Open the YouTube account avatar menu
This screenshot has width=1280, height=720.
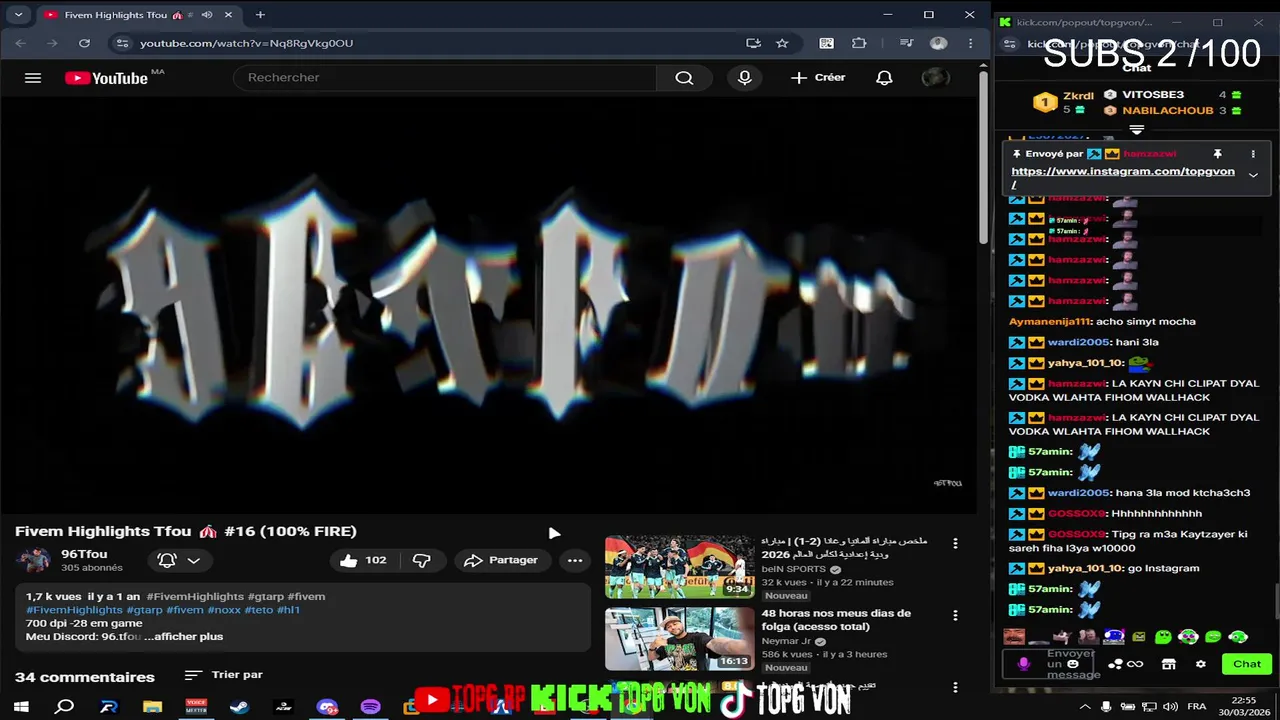pyautogui.click(x=935, y=78)
